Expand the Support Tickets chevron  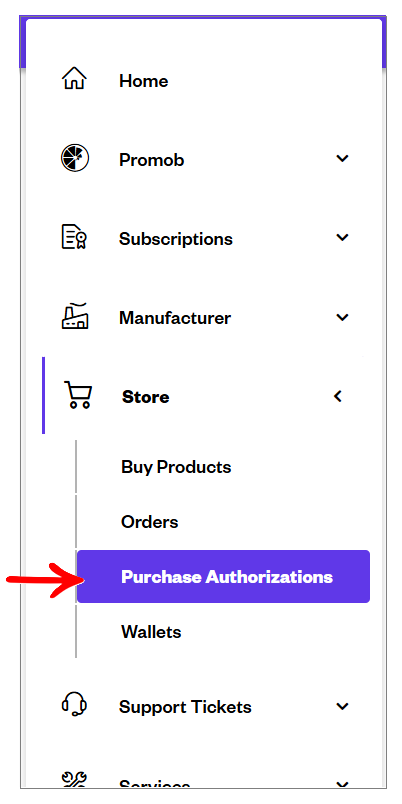point(343,707)
